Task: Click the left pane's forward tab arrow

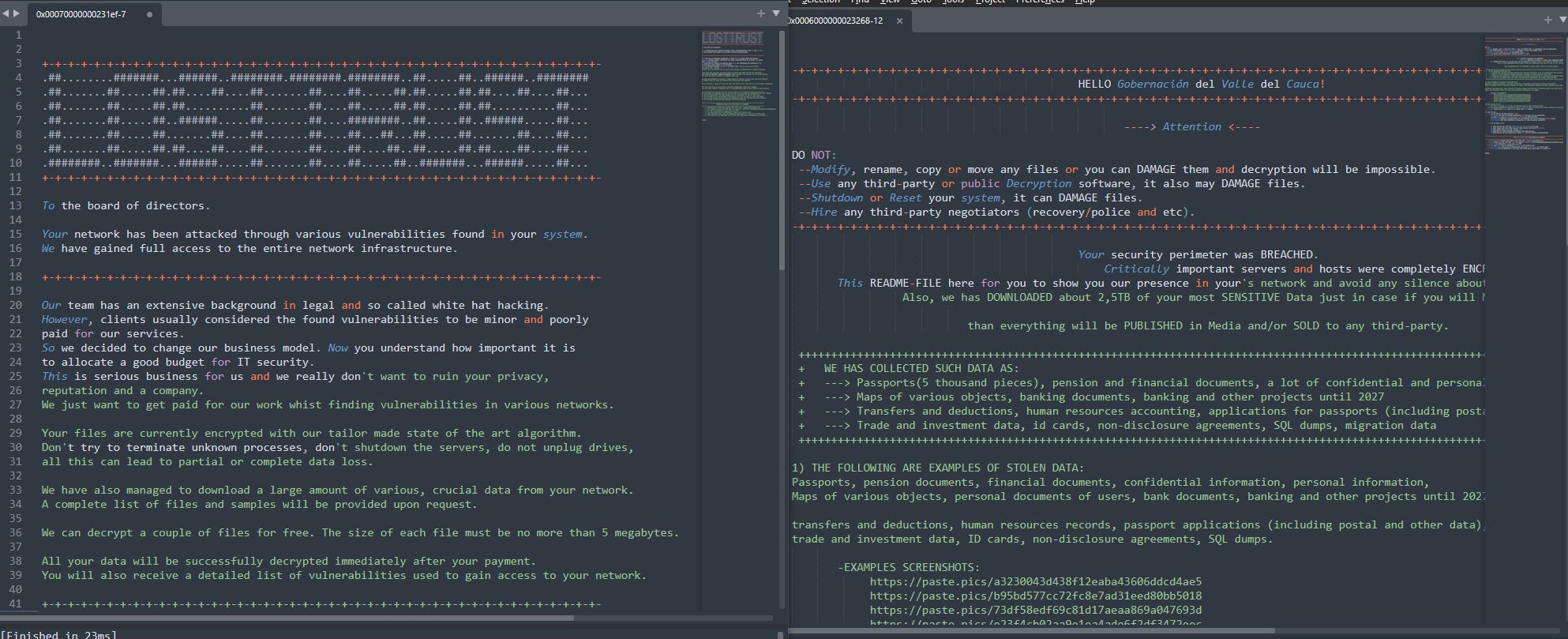Action: click(x=17, y=13)
